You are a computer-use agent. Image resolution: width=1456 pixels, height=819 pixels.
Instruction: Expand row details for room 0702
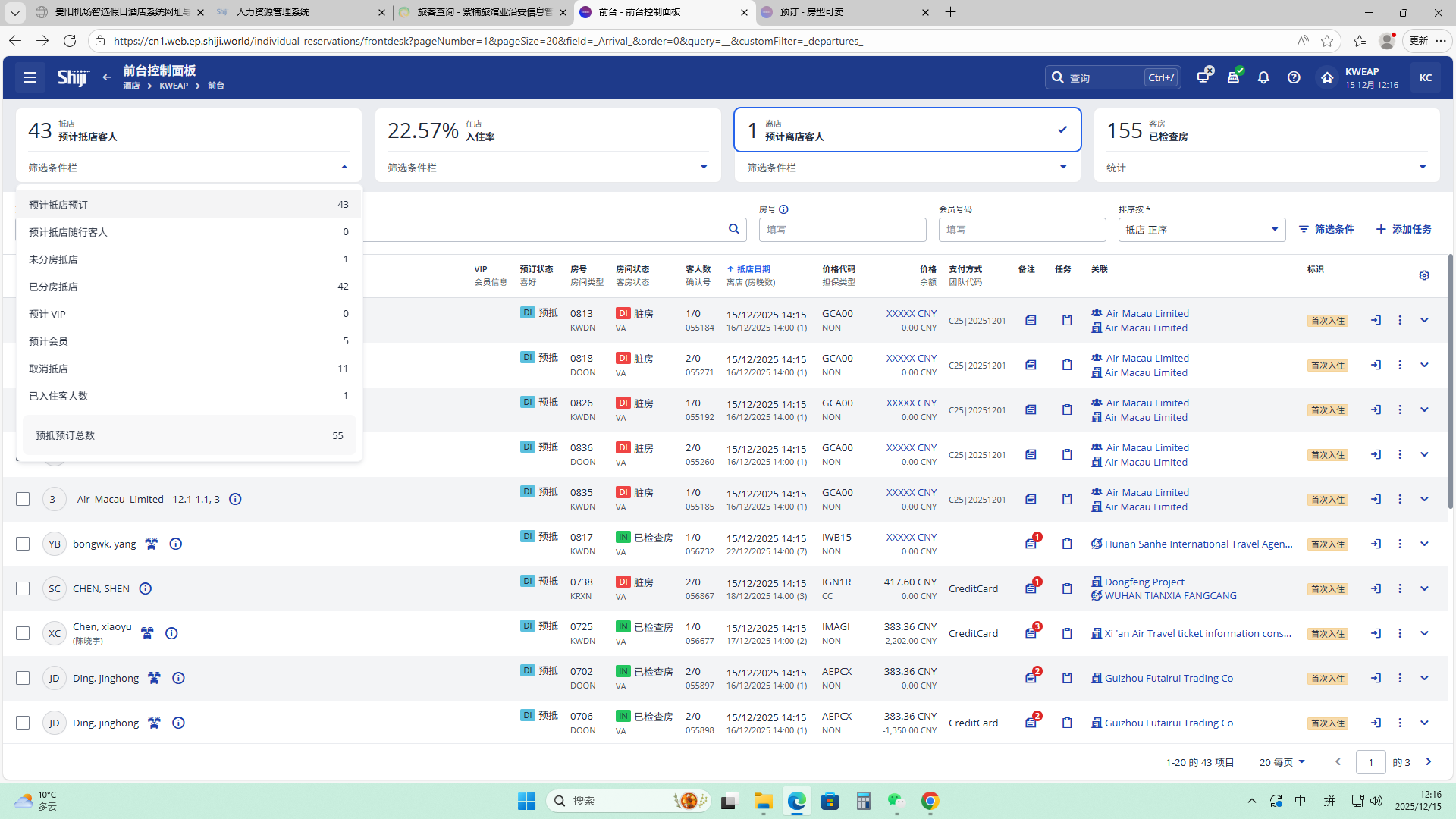click(1424, 678)
